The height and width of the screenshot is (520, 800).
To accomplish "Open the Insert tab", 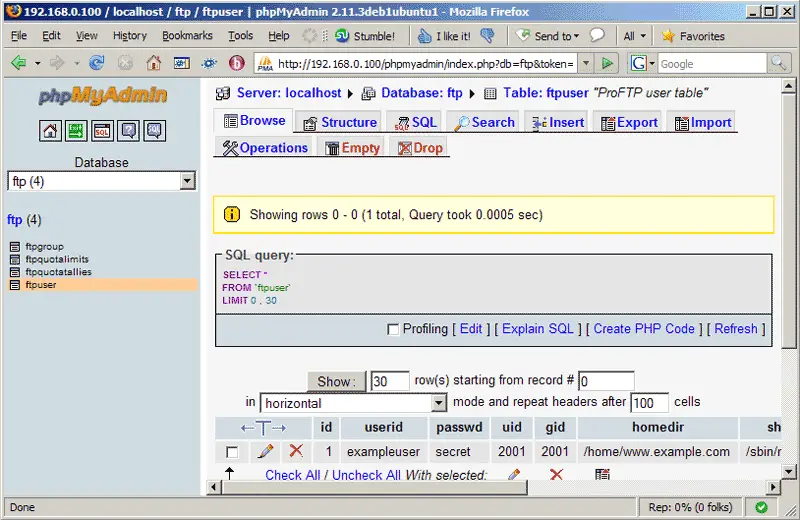I will tap(558, 122).
